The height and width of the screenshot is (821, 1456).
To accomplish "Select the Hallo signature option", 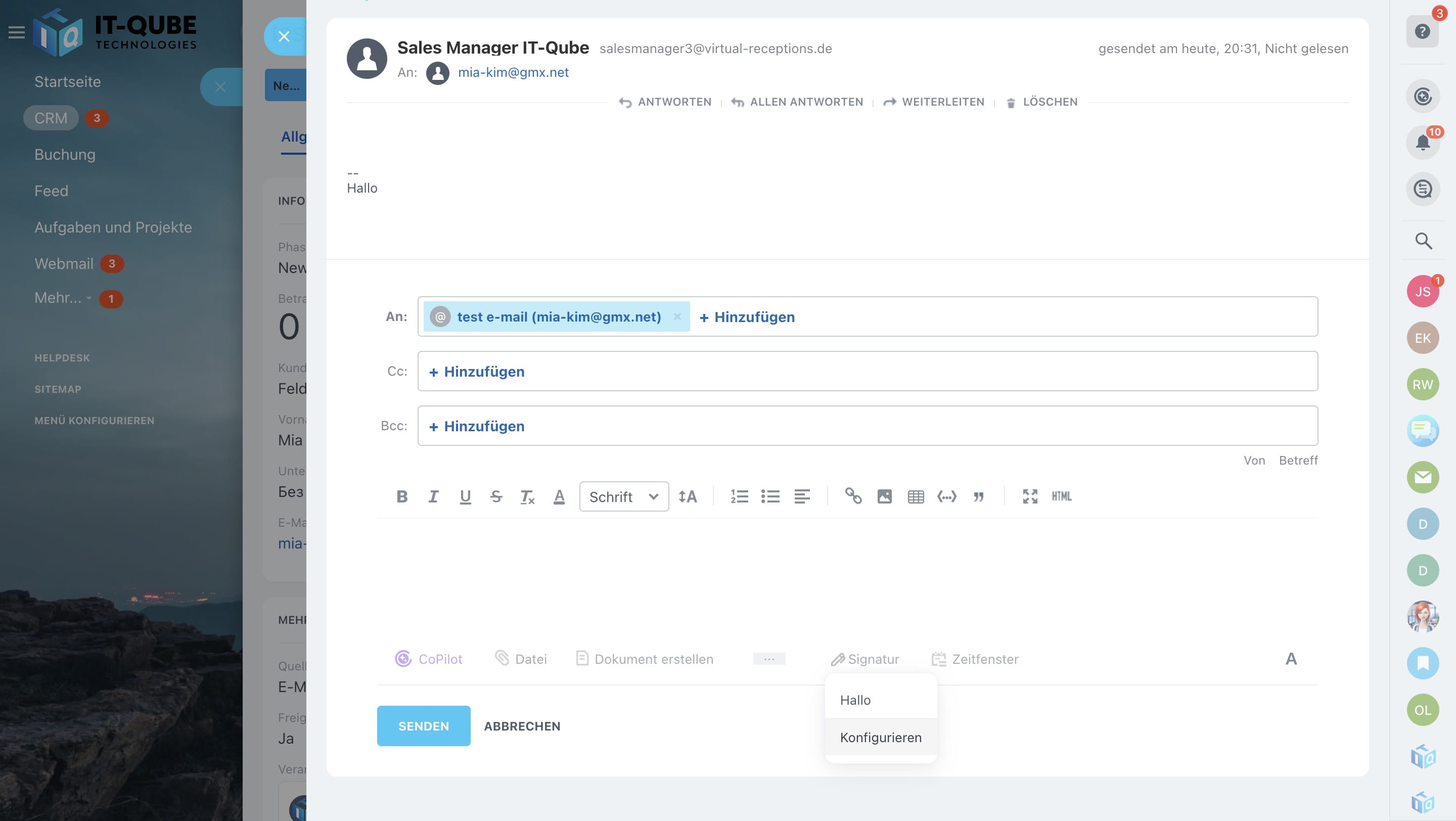I will [x=855, y=700].
